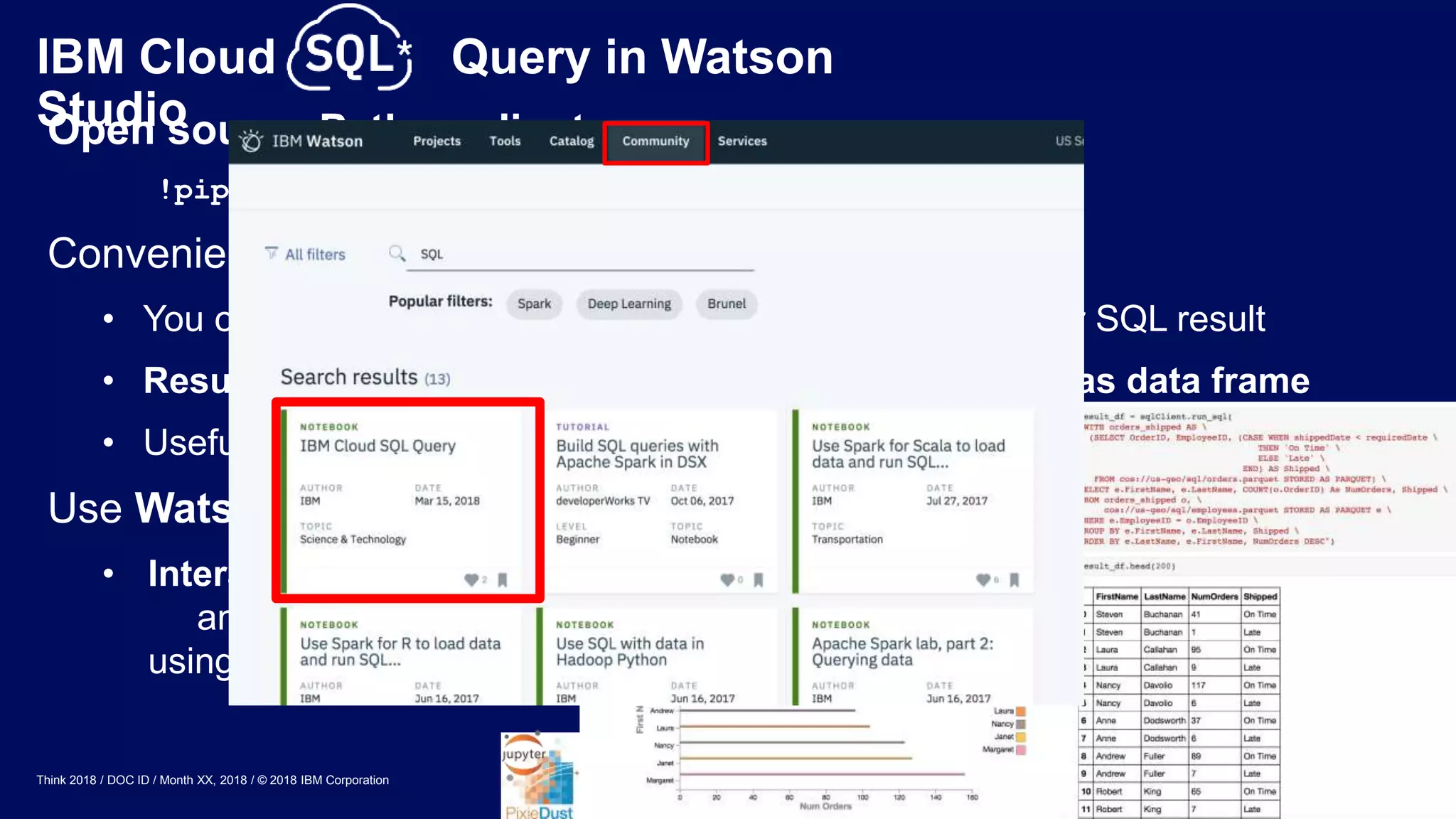Click the LastName column header
The width and height of the screenshot is (1456, 819).
(1164, 596)
